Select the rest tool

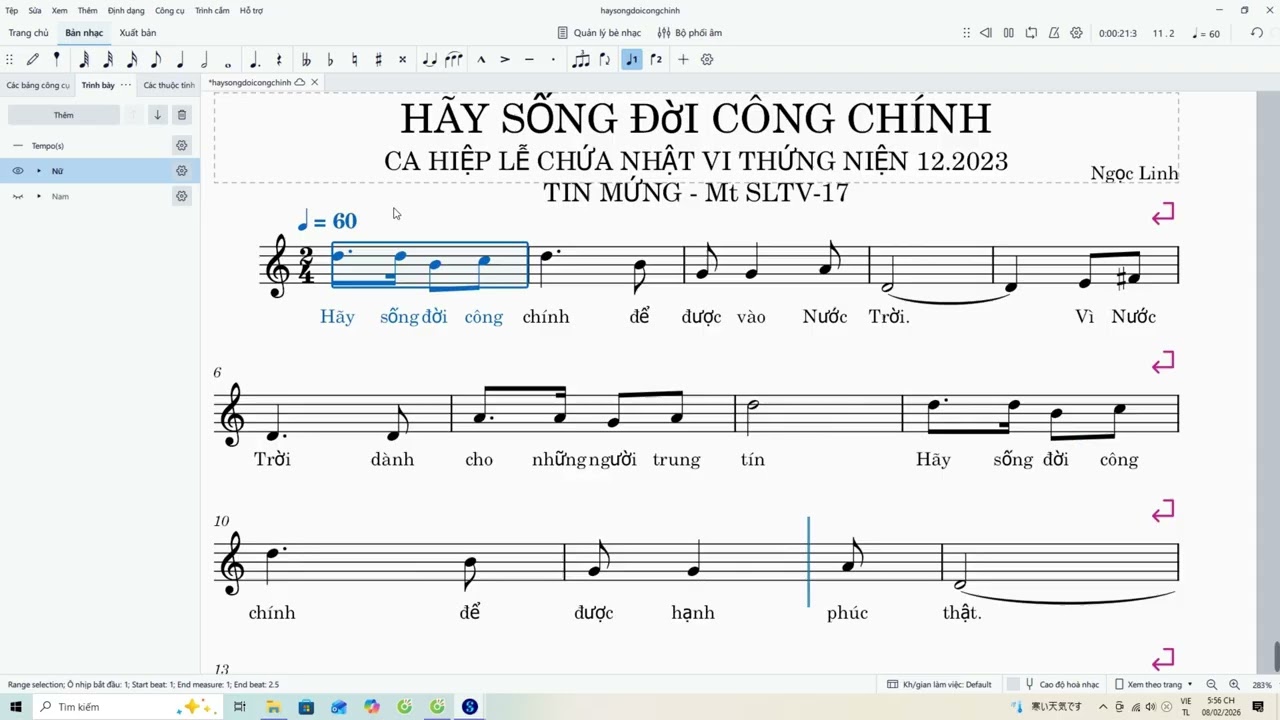point(279,60)
